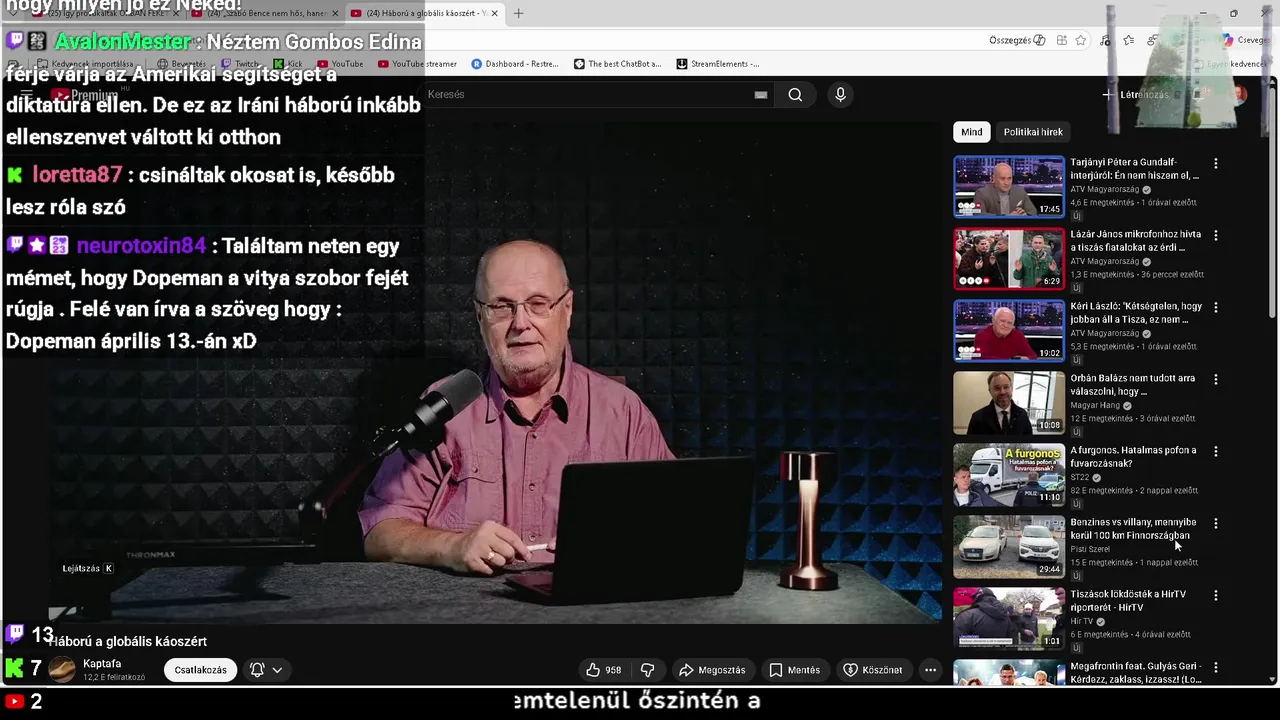Click Magyar Hang channel name

pyautogui.click(x=1095, y=405)
